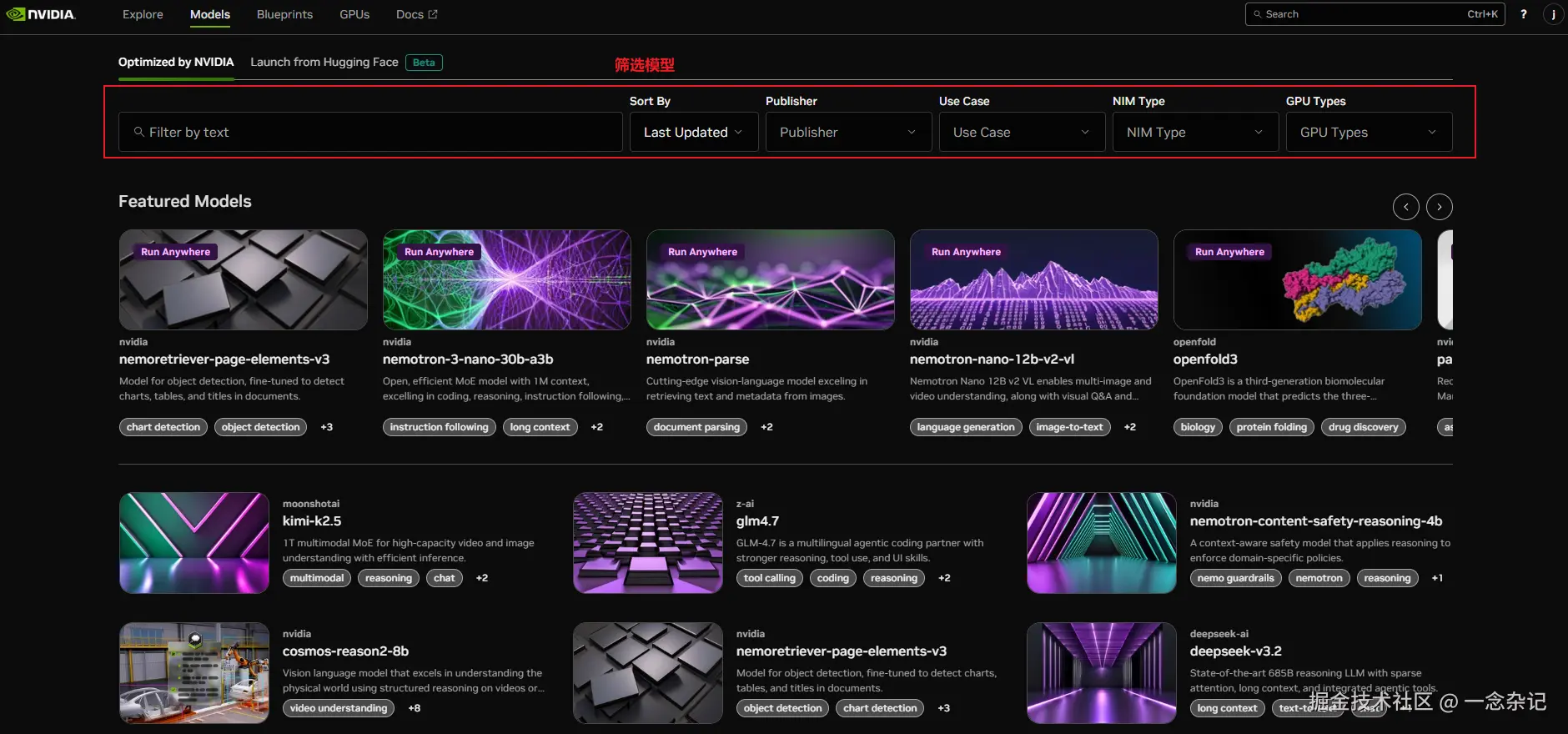This screenshot has height=734, width=1568.
Task: Open the help question mark icon
Action: pyautogui.click(x=1524, y=14)
